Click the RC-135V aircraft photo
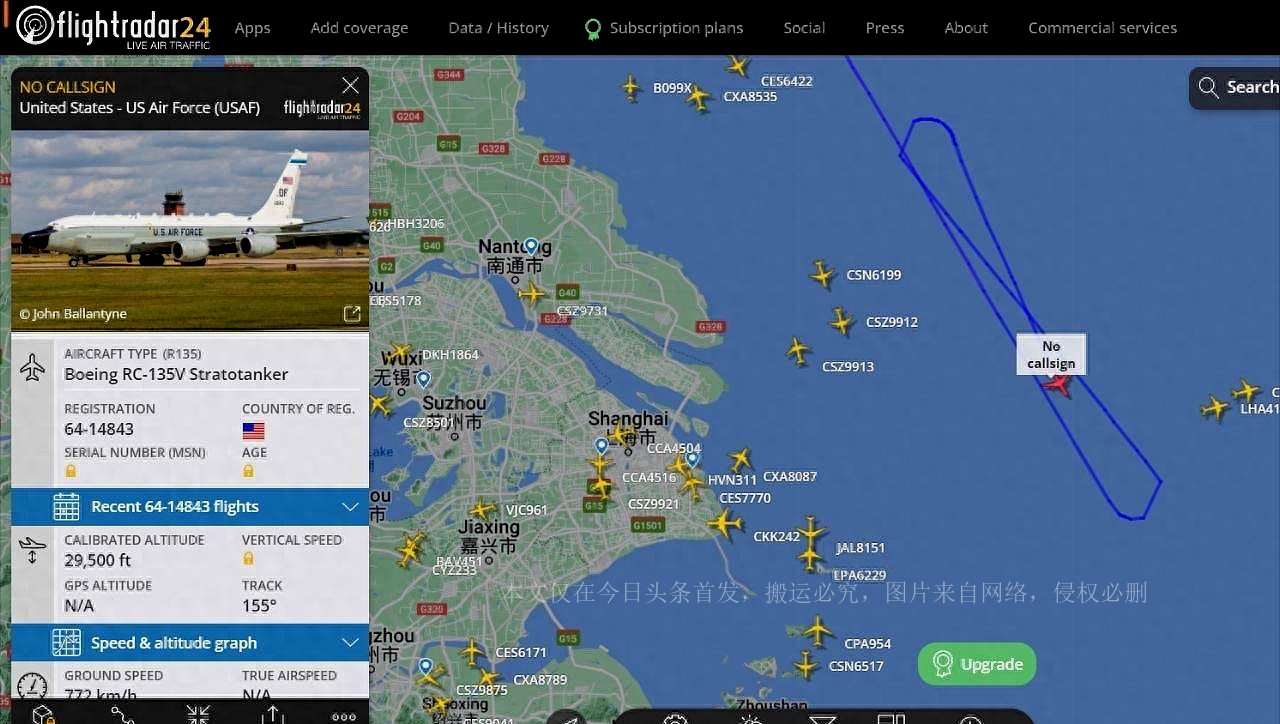The height and width of the screenshot is (724, 1280). tap(190, 230)
